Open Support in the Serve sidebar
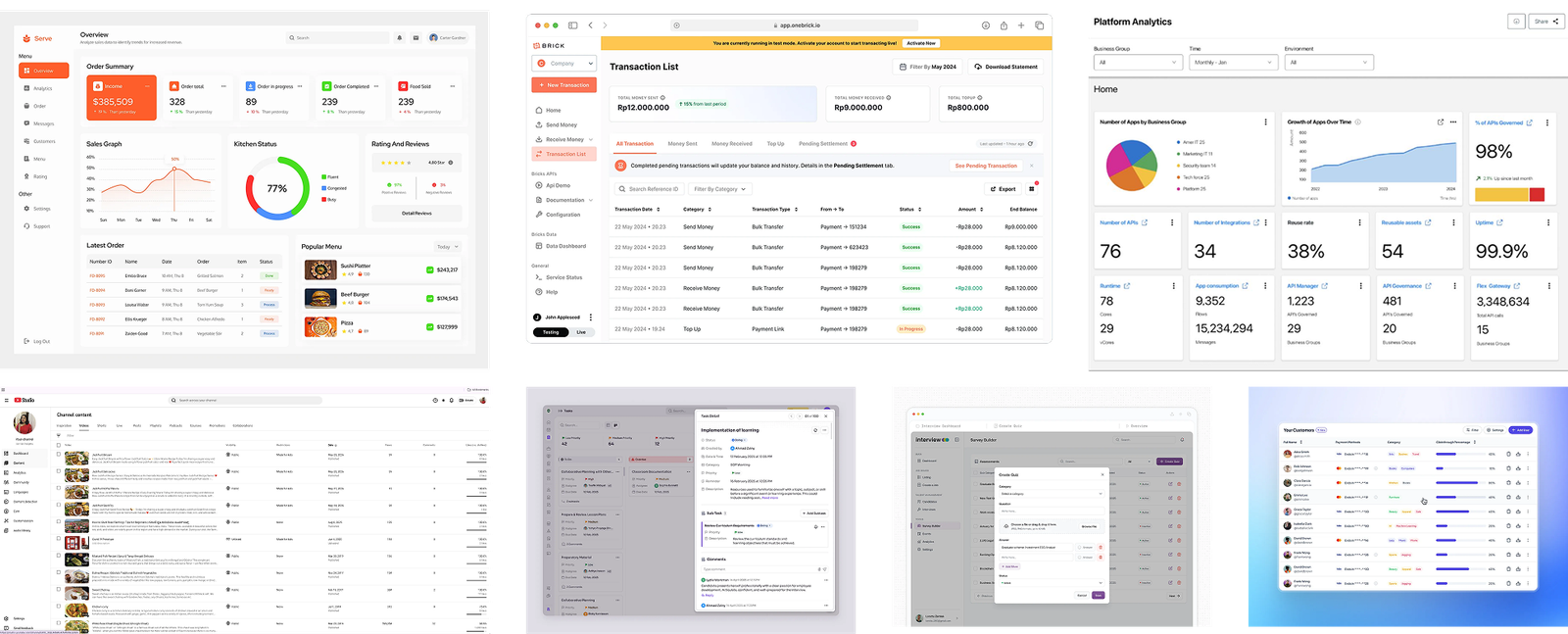Viewport: 1568px width, 634px height. [37, 226]
